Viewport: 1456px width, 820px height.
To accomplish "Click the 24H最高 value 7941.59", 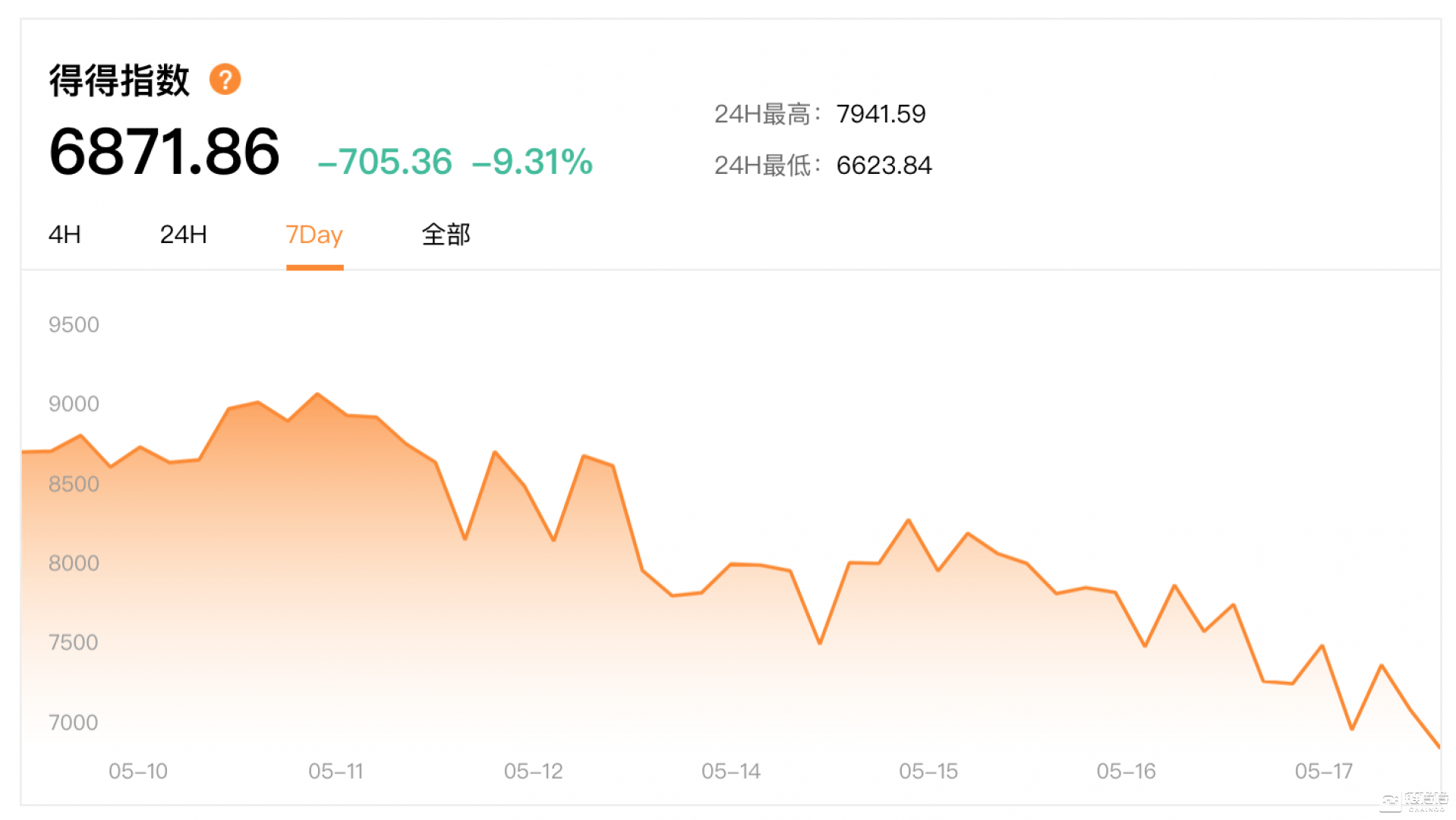I will (881, 114).
